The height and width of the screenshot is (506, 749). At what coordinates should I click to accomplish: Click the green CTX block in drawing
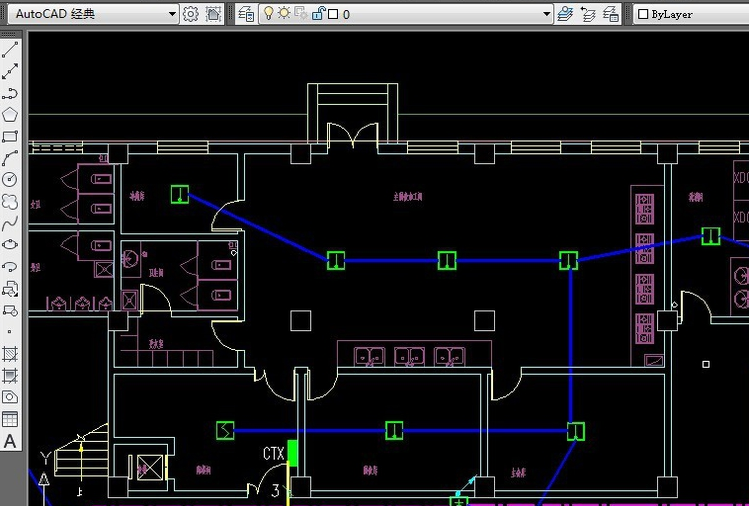coord(292,453)
